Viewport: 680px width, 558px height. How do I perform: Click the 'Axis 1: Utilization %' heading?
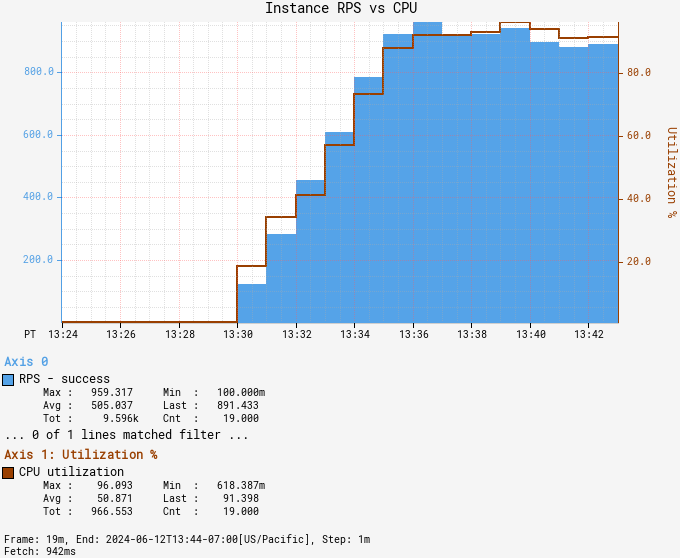pos(81,454)
